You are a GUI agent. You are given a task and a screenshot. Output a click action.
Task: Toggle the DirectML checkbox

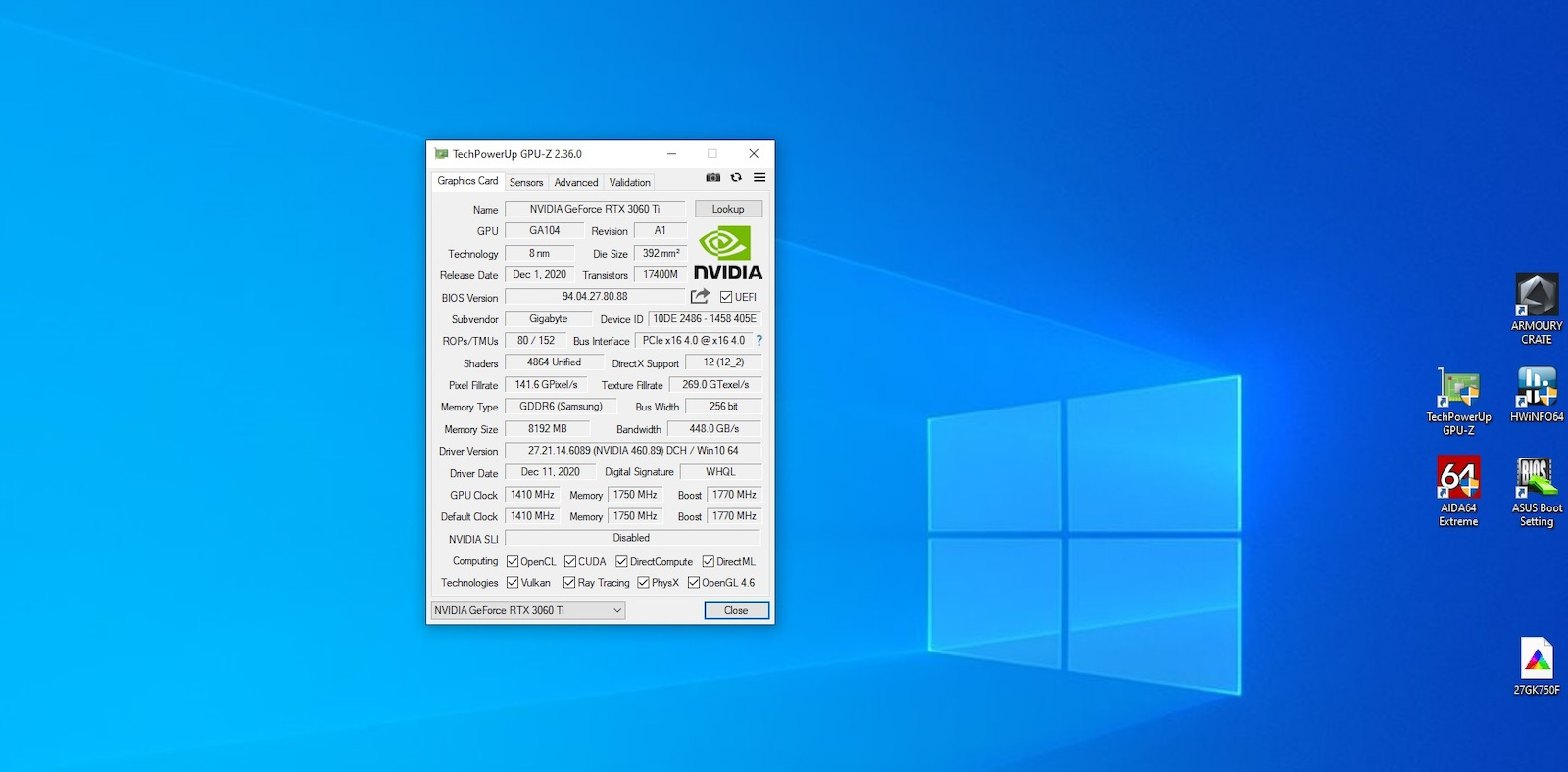709,562
